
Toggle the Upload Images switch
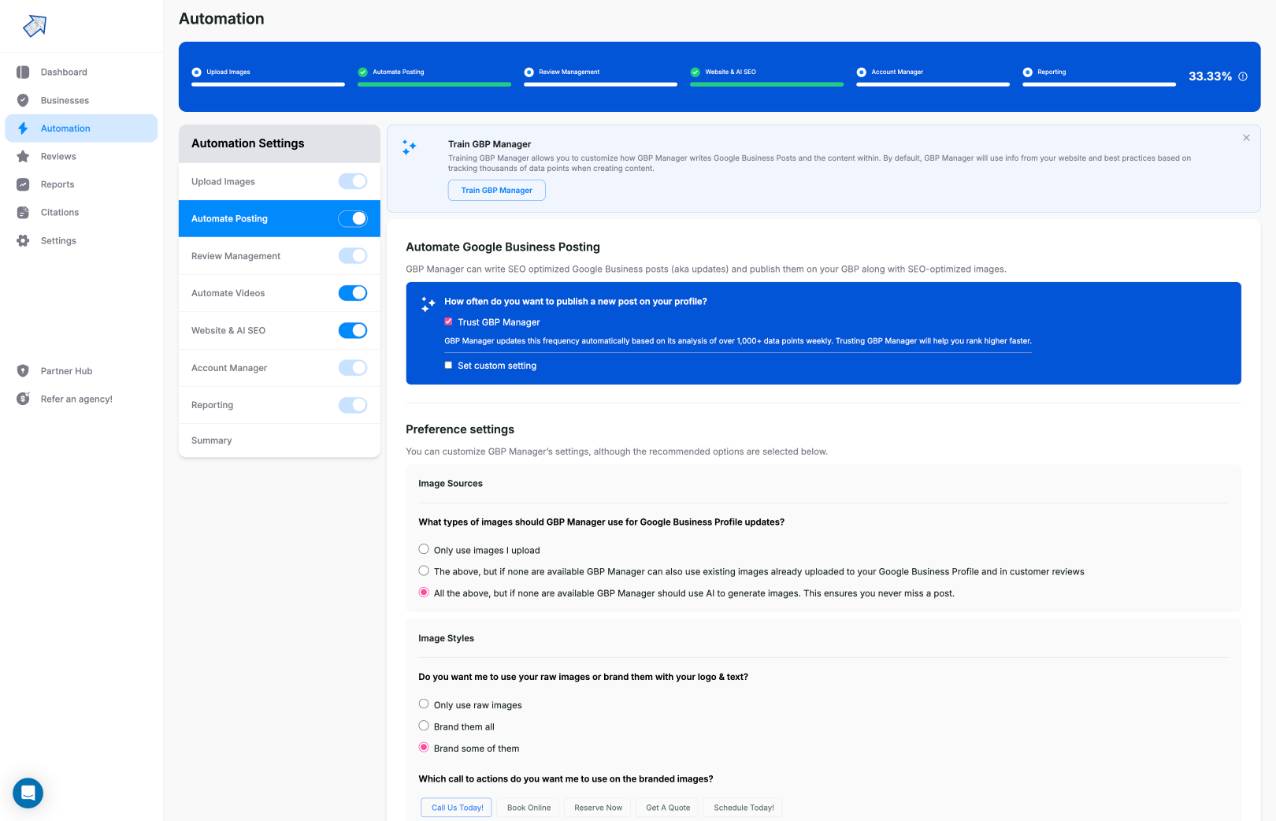(x=353, y=181)
